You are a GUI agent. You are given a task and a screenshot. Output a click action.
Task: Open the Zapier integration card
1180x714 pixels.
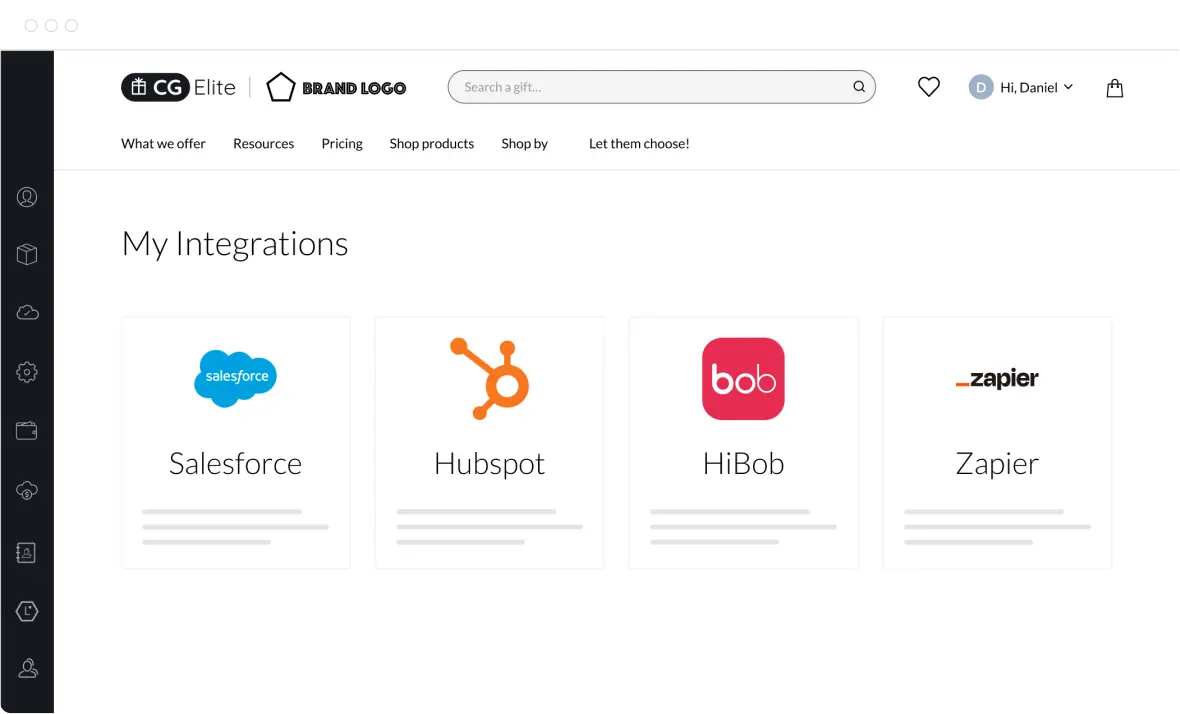997,443
